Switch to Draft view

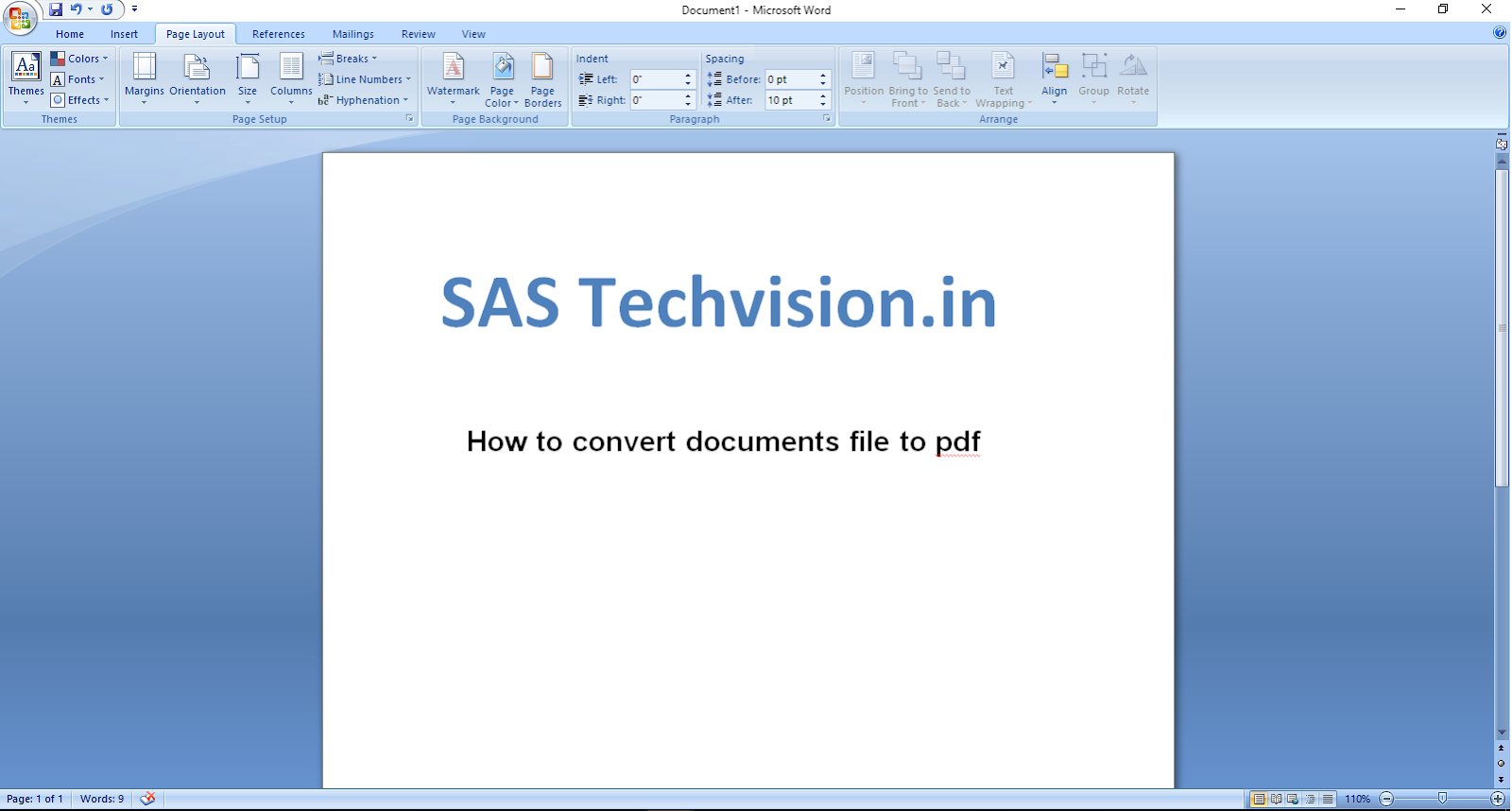point(1327,799)
